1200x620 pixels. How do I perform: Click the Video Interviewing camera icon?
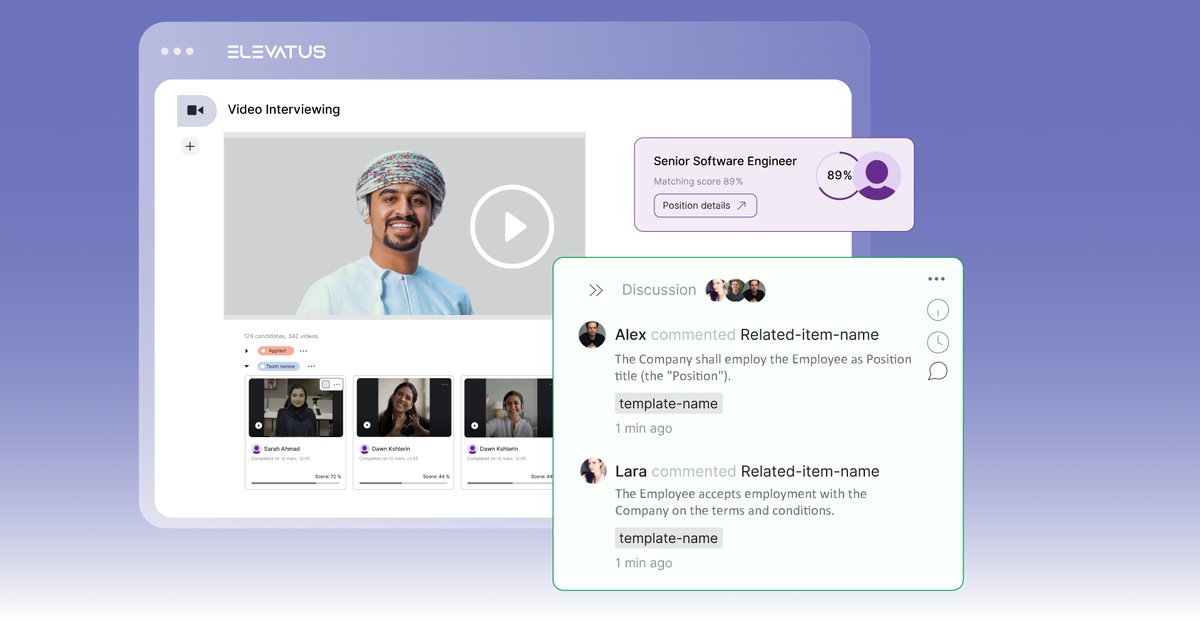point(197,110)
